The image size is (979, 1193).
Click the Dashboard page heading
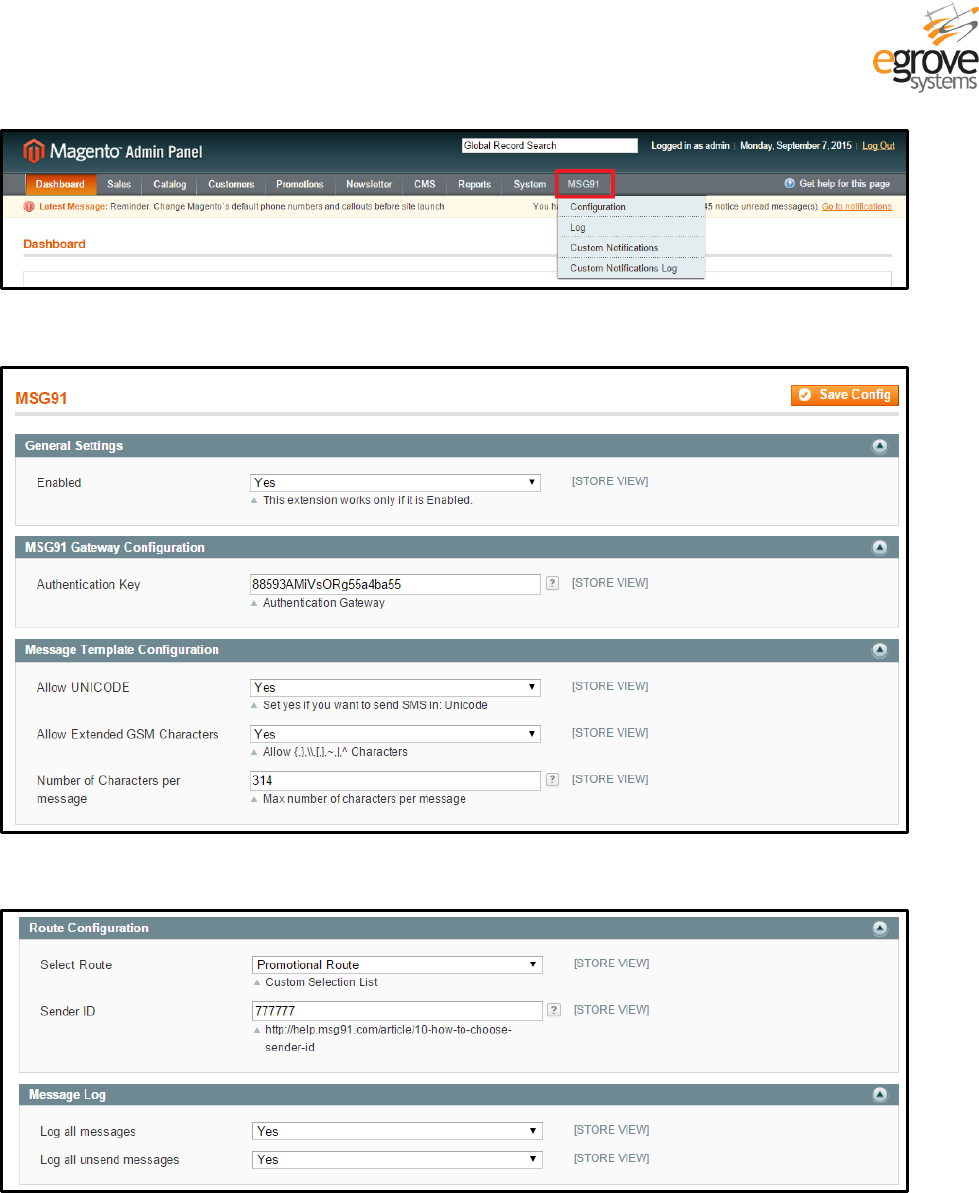click(x=54, y=244)
